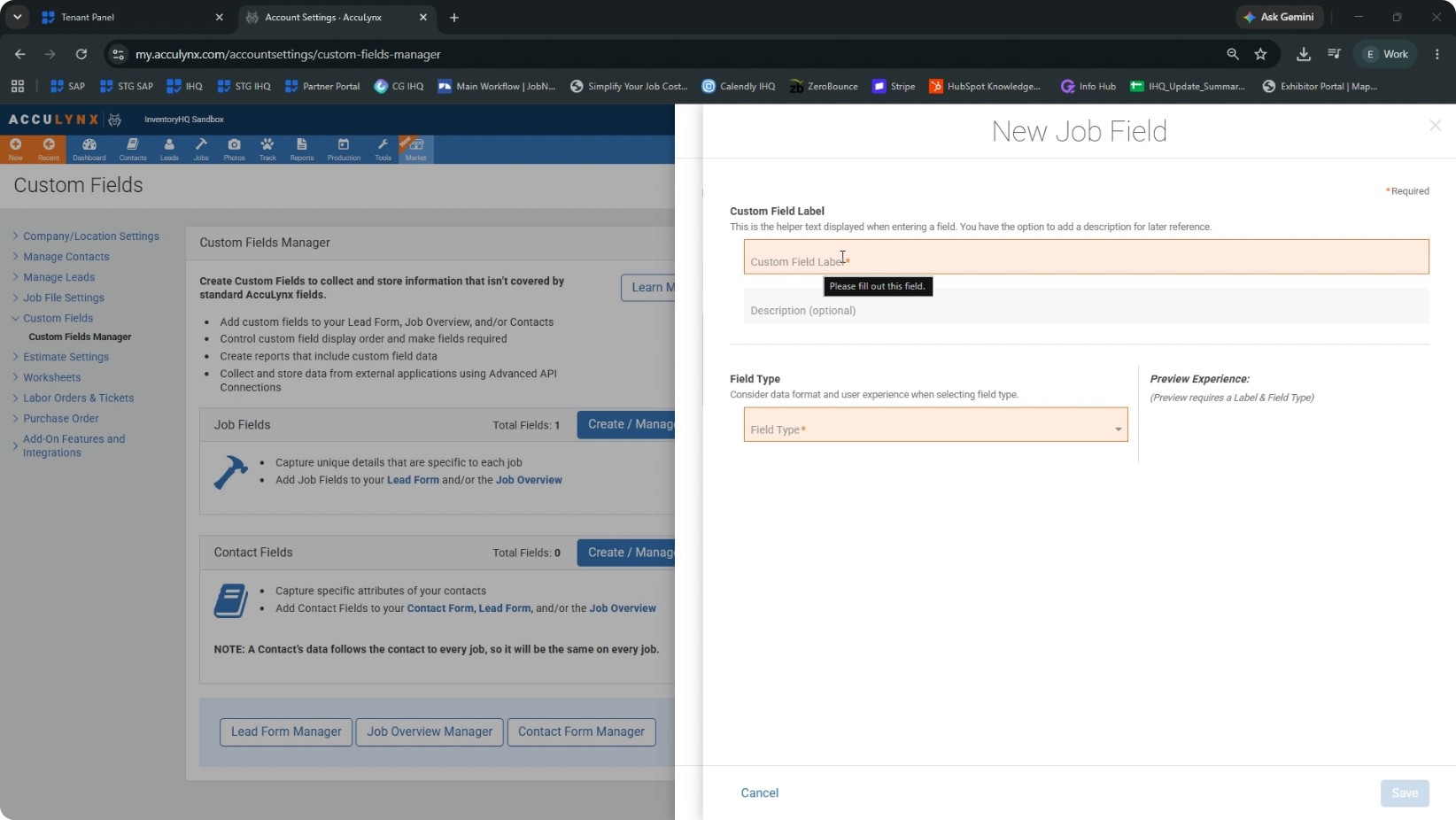Open the Contacts toolbar icon
Image resolution: width=1456 pixels, height=820 pixels.
[x=133, y=149]
